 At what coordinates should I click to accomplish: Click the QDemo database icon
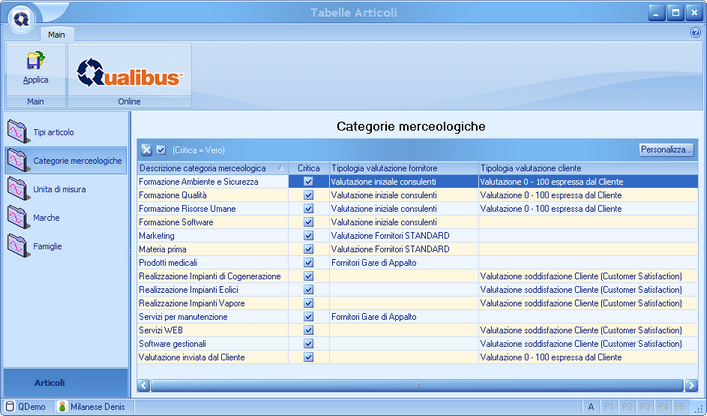[10, 406]
